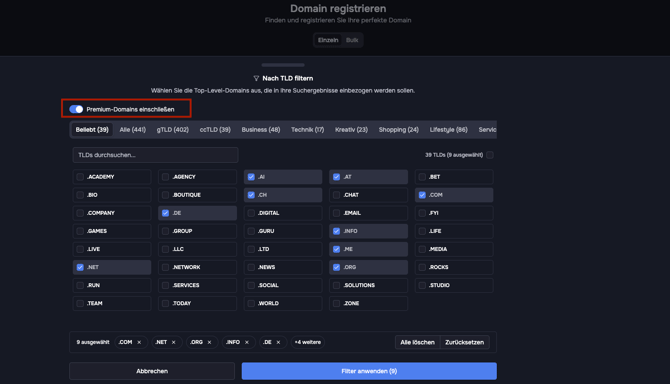670x384 pixels.
Task: Click the sheet drag handle above Nach TLD filtern
Action: [x=283, y=65]
